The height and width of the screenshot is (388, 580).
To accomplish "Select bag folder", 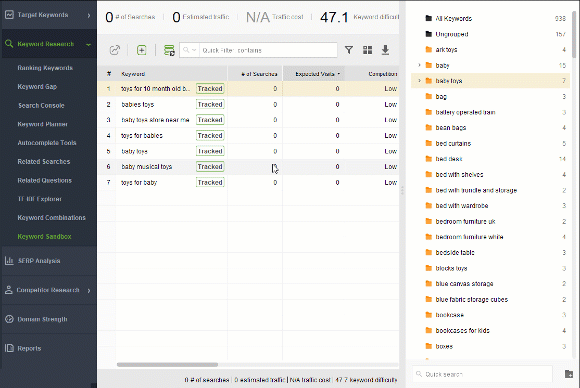I will (x=490, y=97).
